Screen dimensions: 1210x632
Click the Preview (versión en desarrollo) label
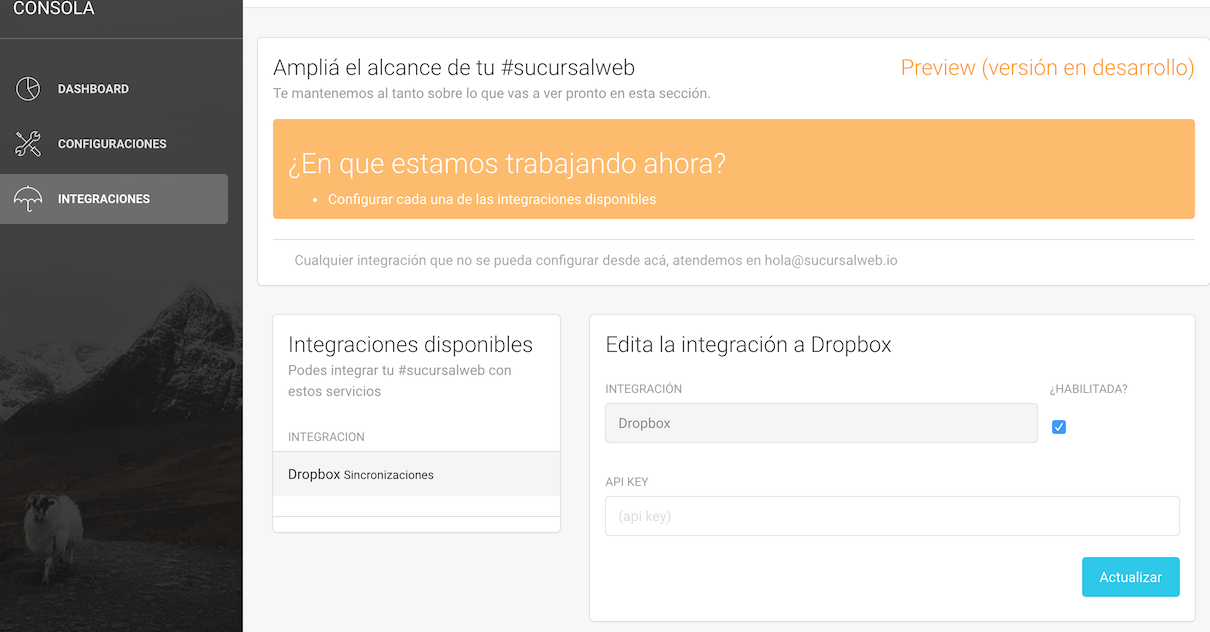pos(1046,68)
